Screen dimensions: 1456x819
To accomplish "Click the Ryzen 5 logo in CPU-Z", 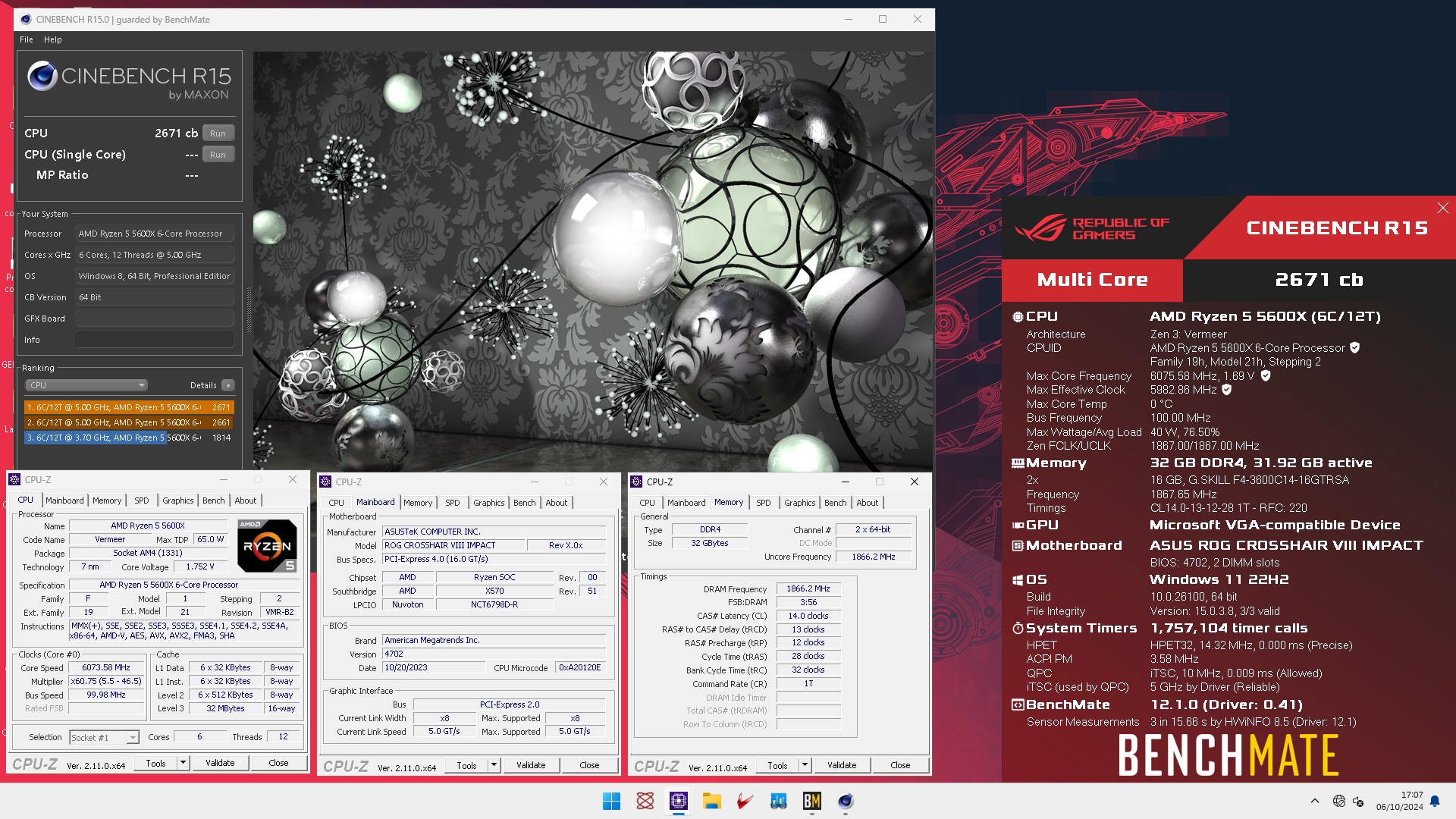I will coord(267,545).
